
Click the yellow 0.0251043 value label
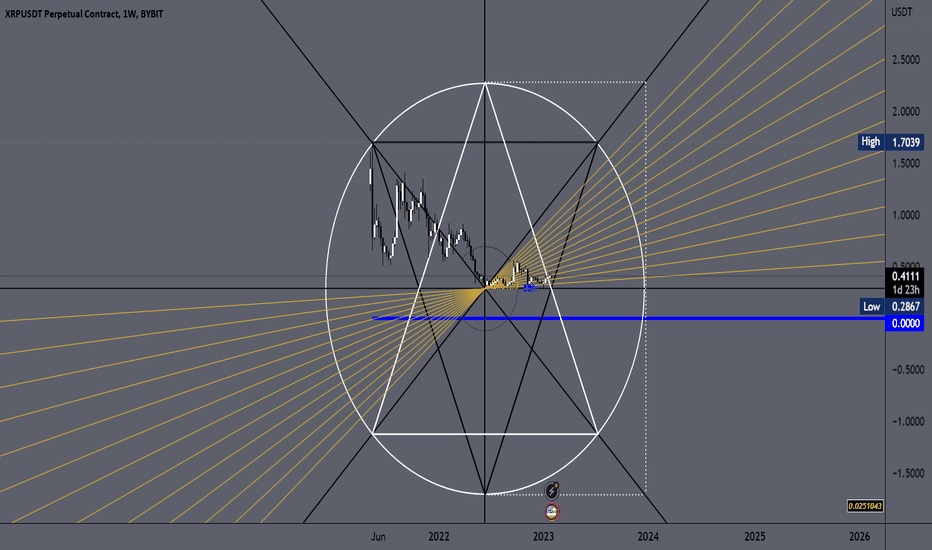pos(865,506)
